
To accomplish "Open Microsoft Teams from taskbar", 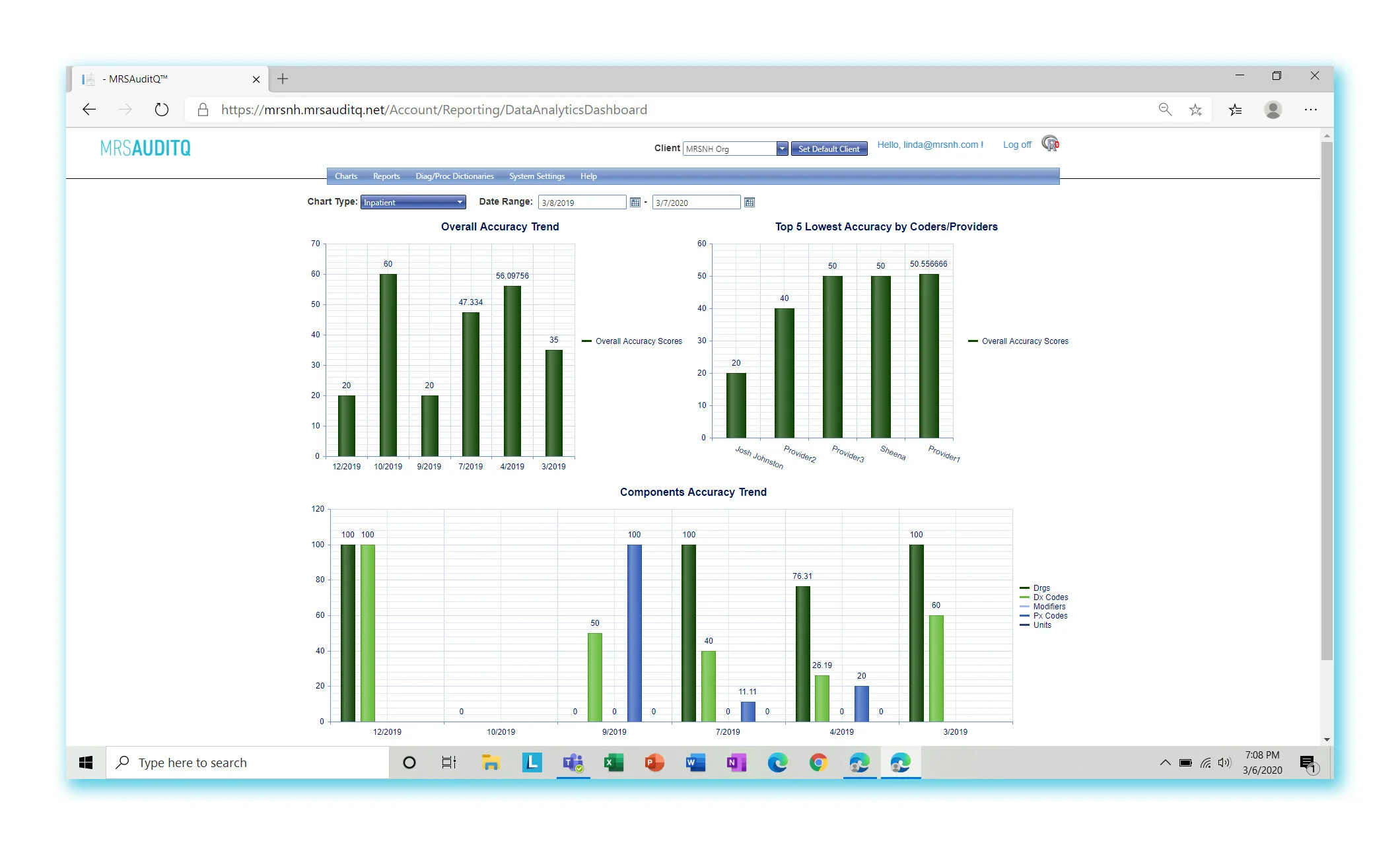I will pyautogui.click(x=573, y=762).
